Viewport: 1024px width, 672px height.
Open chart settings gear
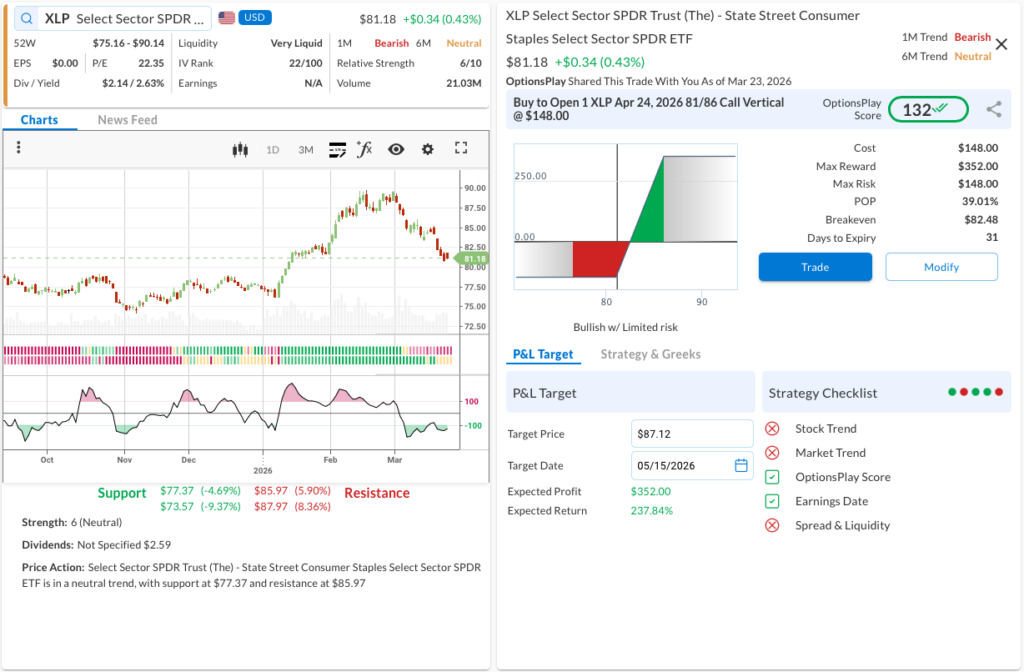[428, 149]
